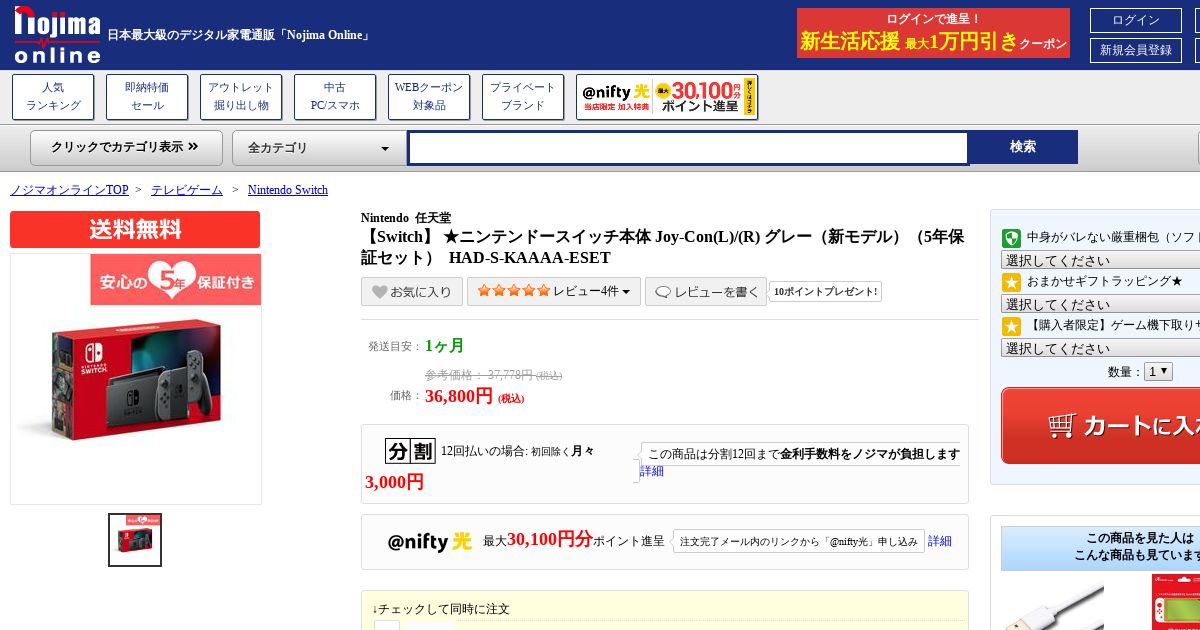Viewport: 1200px width, 630px height.
Task: Click the star icon beside おまかせギフトラッピング
Action: pyautogui.click(x=1011, y=282)
